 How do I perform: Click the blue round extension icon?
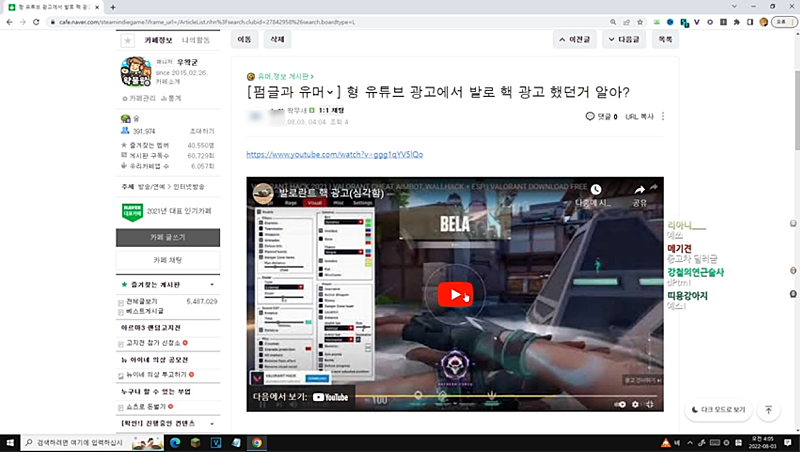click(x=670, y=22)
